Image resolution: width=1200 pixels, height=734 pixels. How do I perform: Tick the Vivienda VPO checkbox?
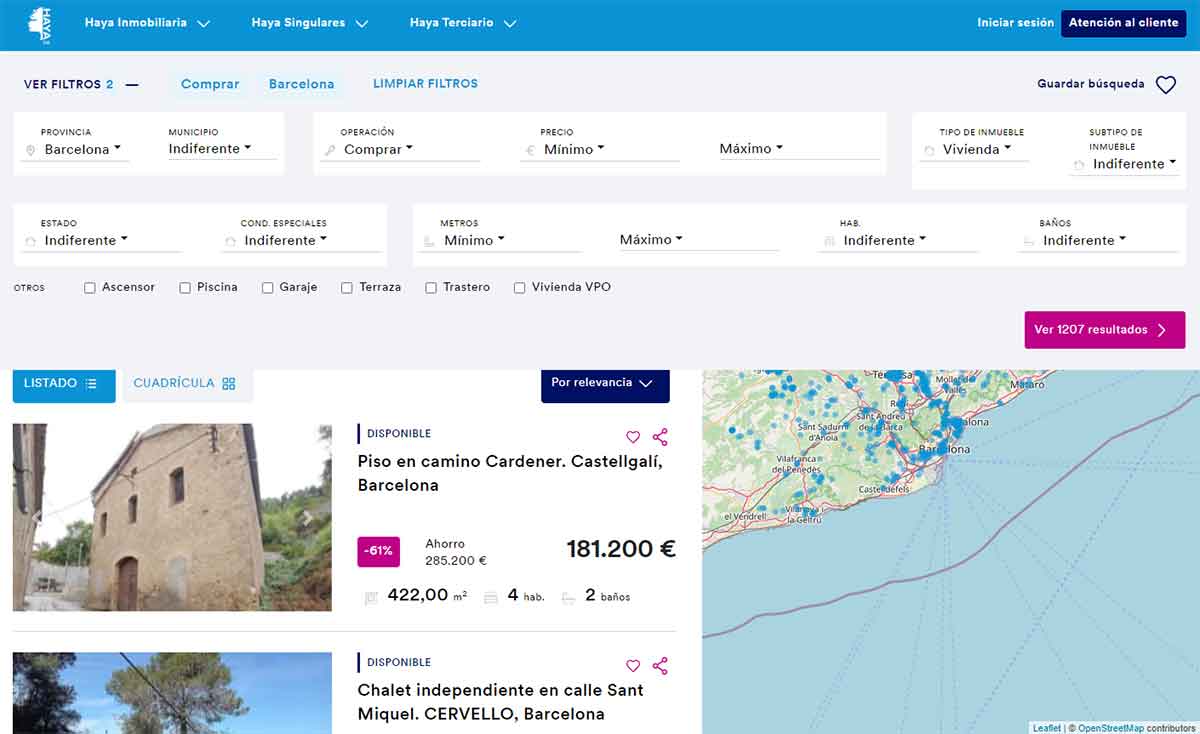point(519,288)
